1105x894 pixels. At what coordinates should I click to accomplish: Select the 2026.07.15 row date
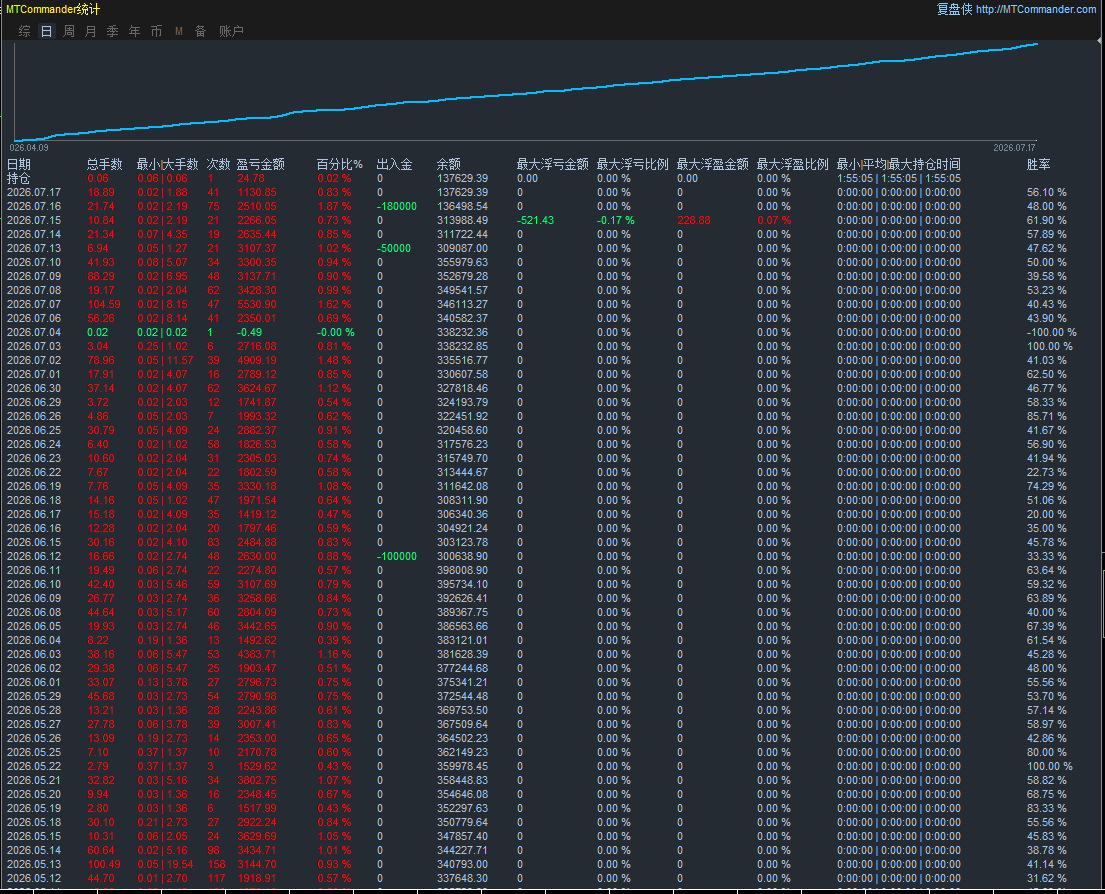coord(34,221)
